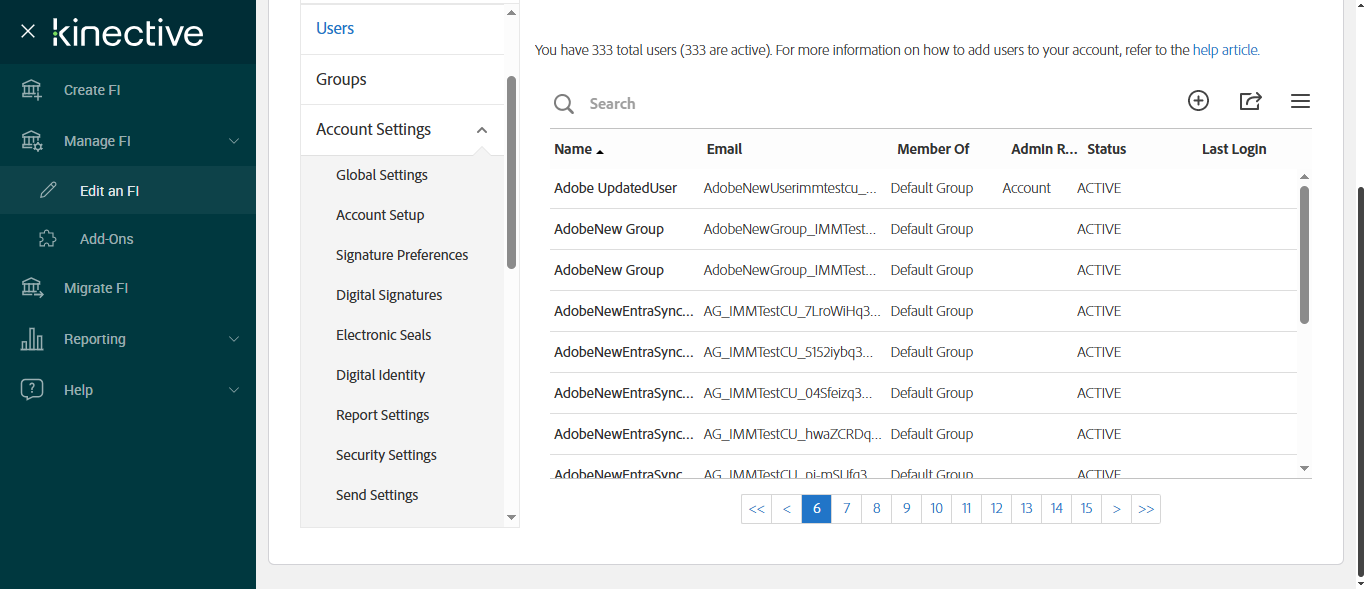Collapse the Account Settings section chevron

click(x=482, y=130)
